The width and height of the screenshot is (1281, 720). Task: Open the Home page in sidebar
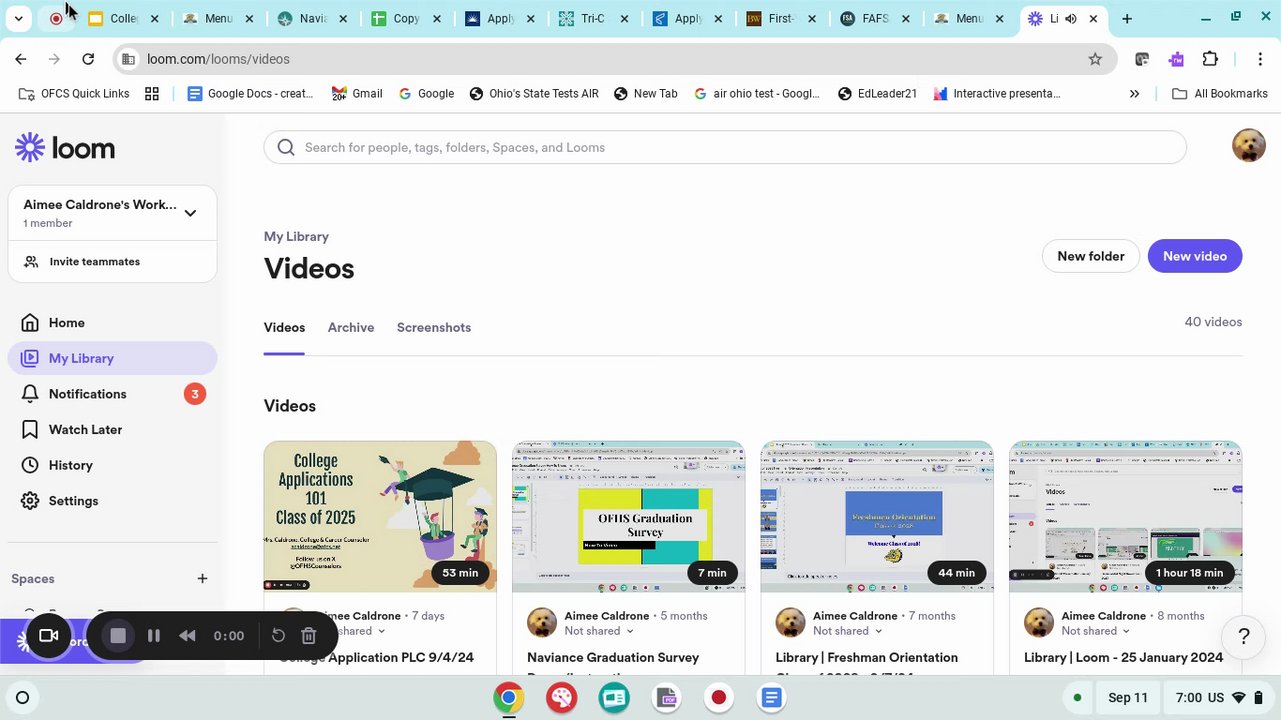(x=112, y=323)
